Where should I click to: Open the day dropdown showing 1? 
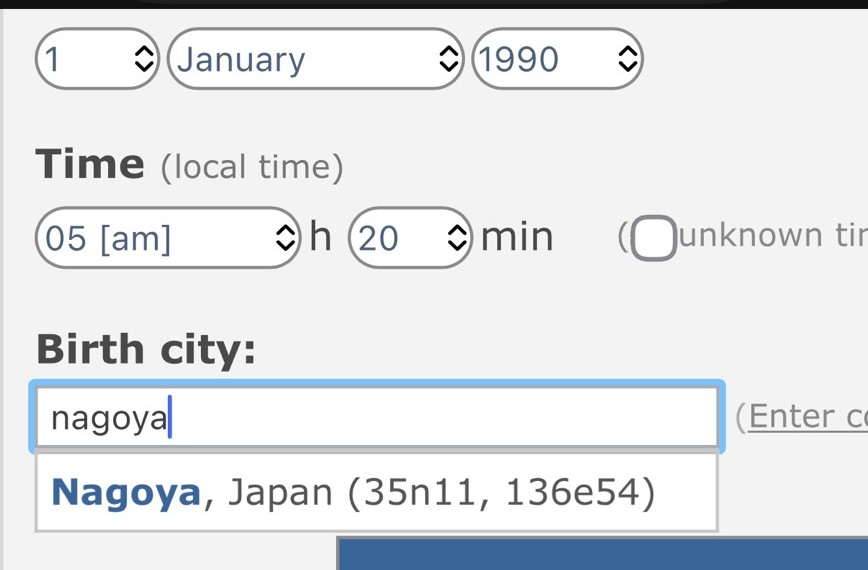point(85,60)
